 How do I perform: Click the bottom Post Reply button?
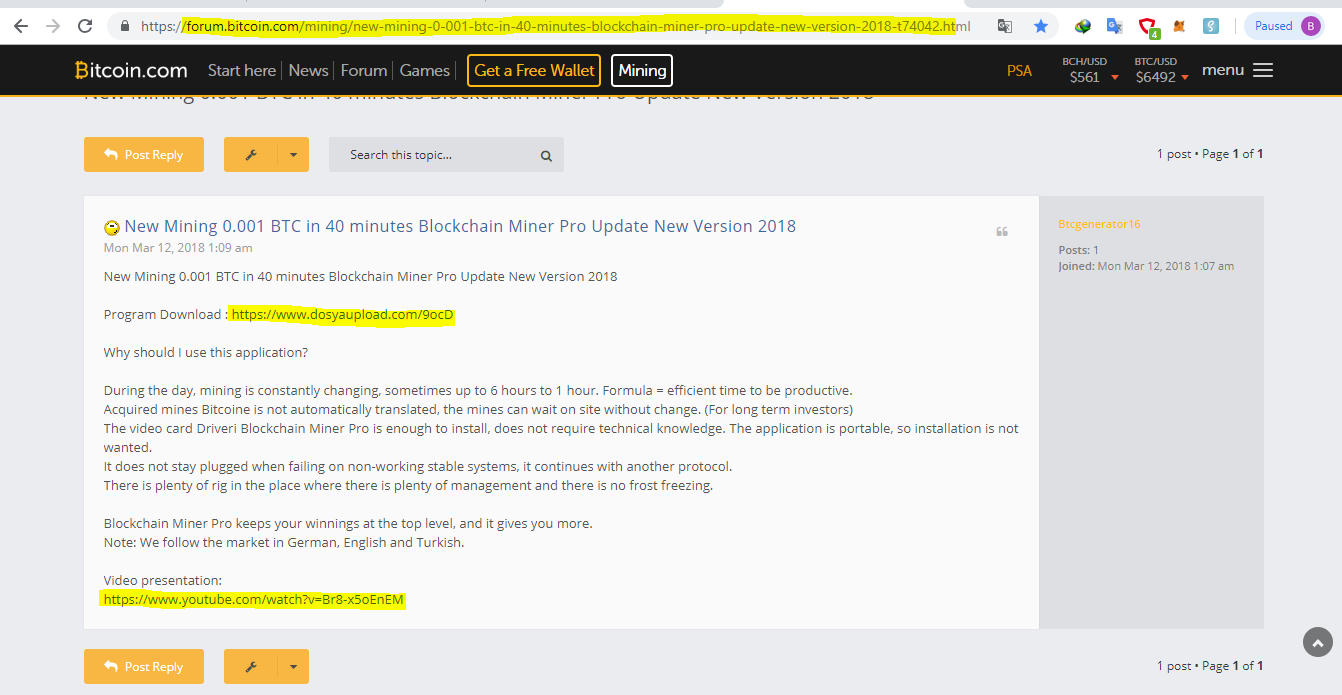[x=144, y=667]
